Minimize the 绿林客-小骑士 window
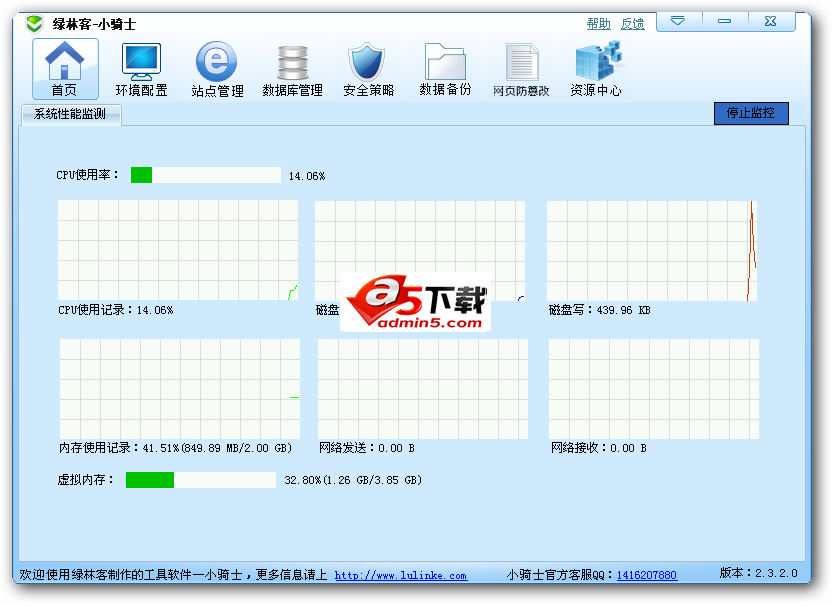Screen dimensions: 832x604 725,22
